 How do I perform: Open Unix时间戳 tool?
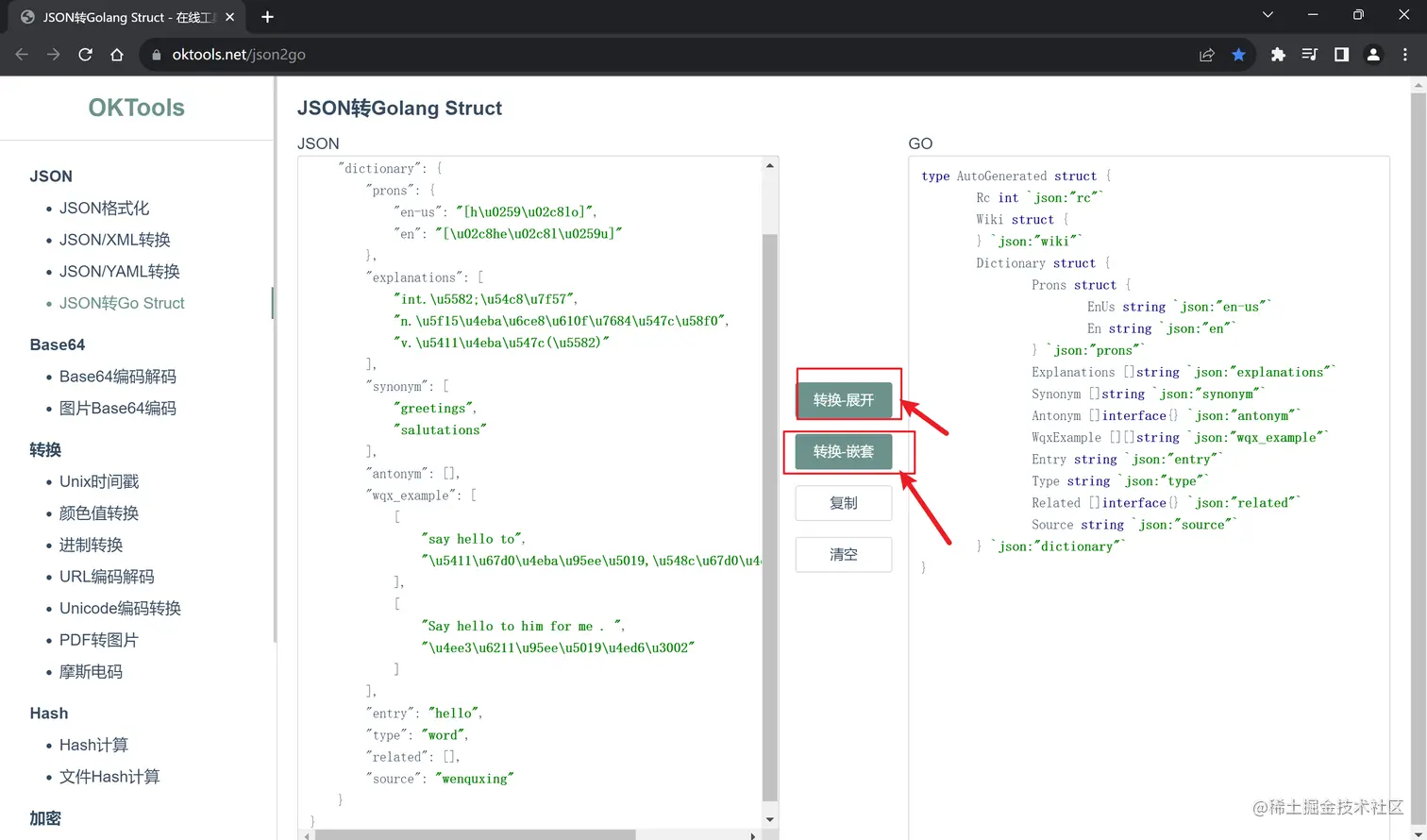[99, 481]
